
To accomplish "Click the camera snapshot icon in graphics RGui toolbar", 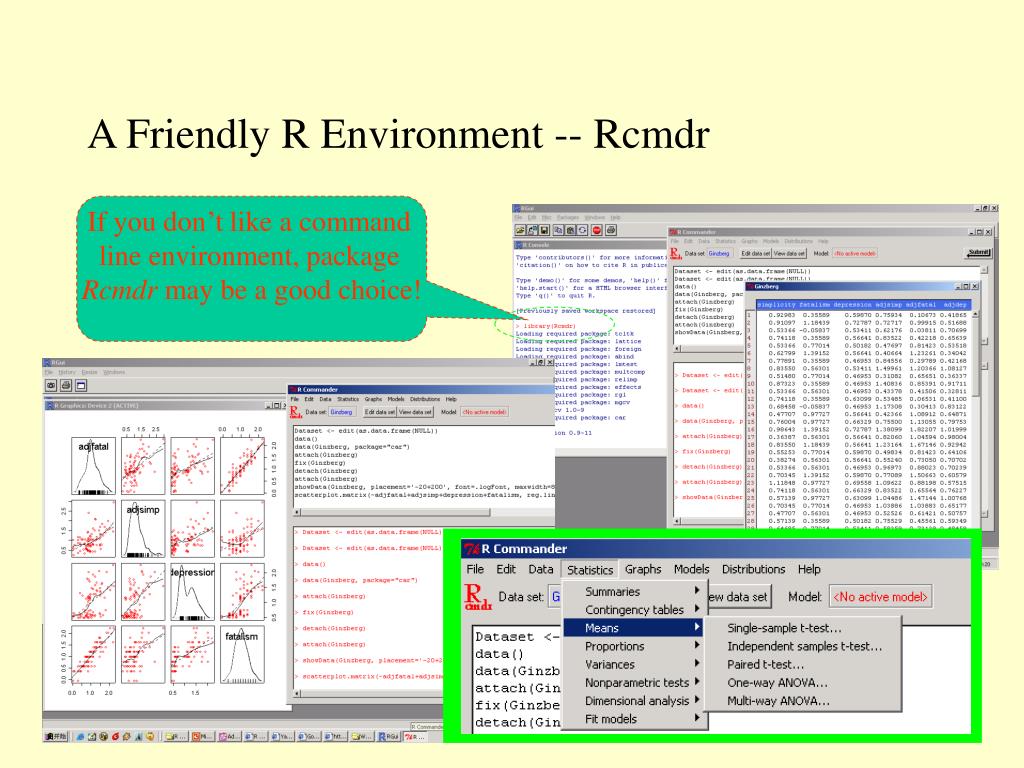I will [x=51, y=386].
